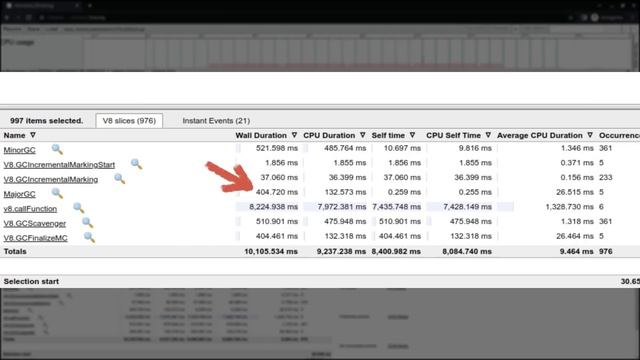This screenshot has height=360, width=640.
Task: Select the 997 items selected label
Action: 47,121
